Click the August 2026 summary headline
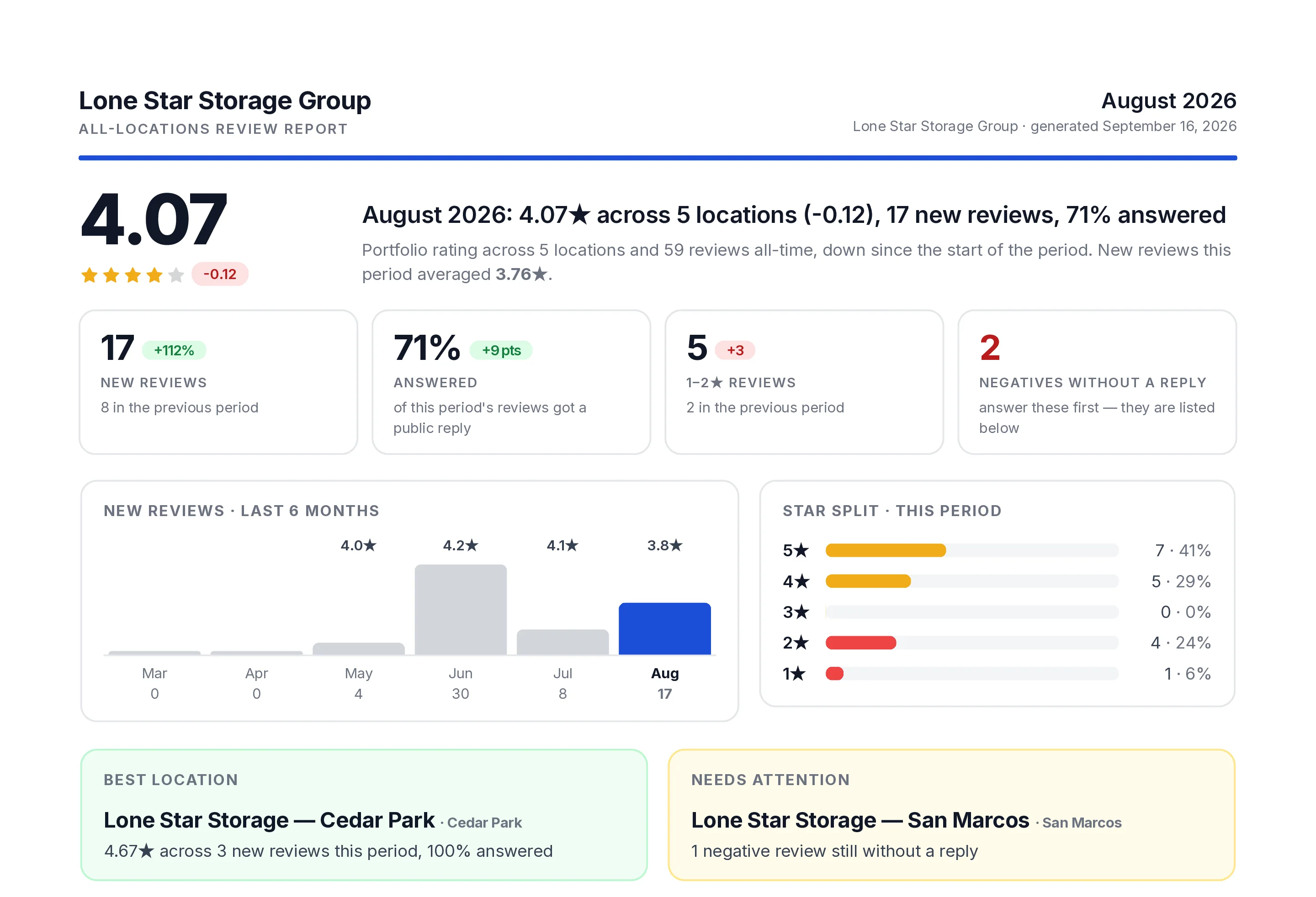The width and height of the screenshot is (1316, 897). tap(794, 215)
